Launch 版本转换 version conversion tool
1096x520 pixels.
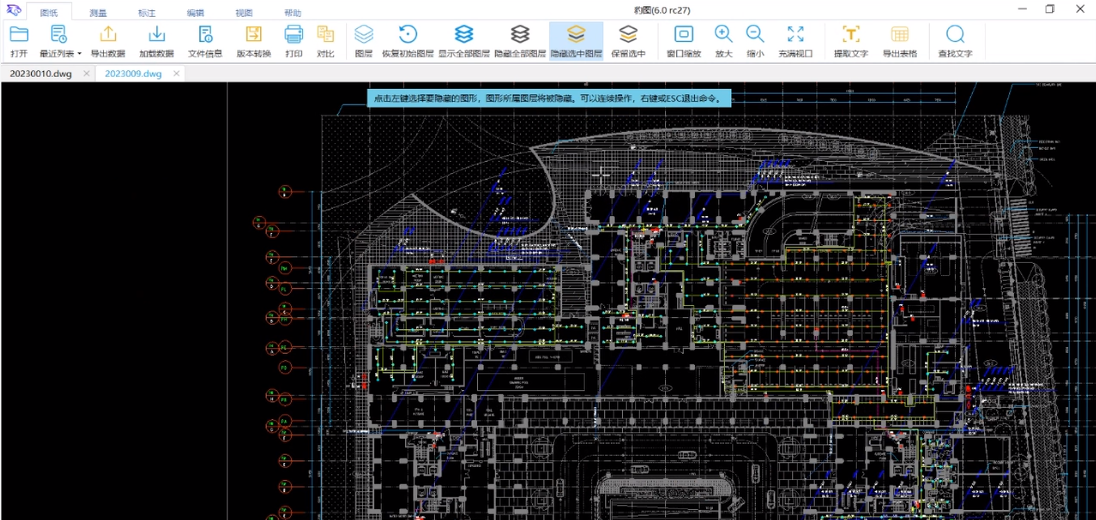253,36
